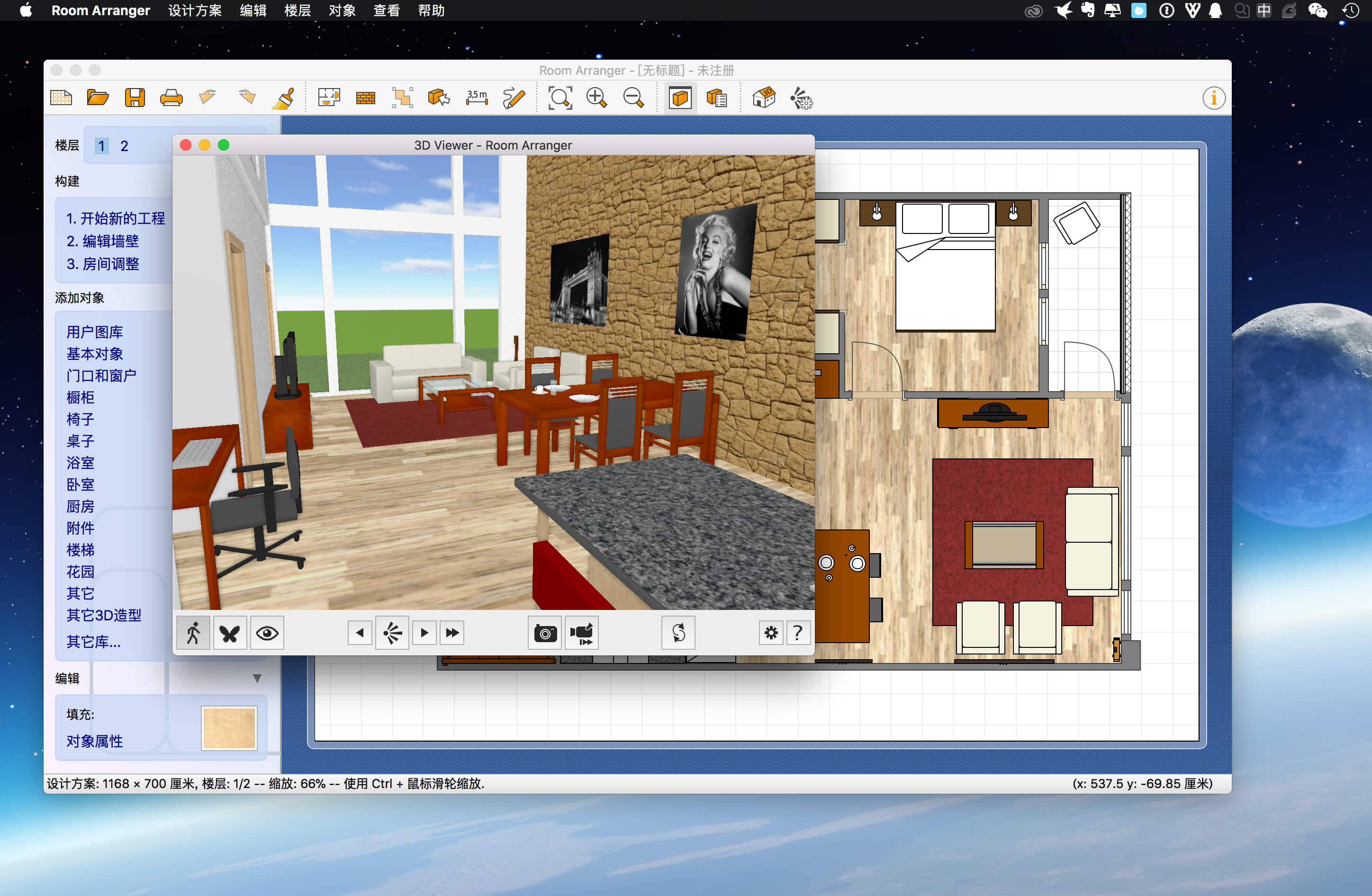1372x896 pixels.
Task: Open the 设计方案 menu
Action: click(195, 10)
